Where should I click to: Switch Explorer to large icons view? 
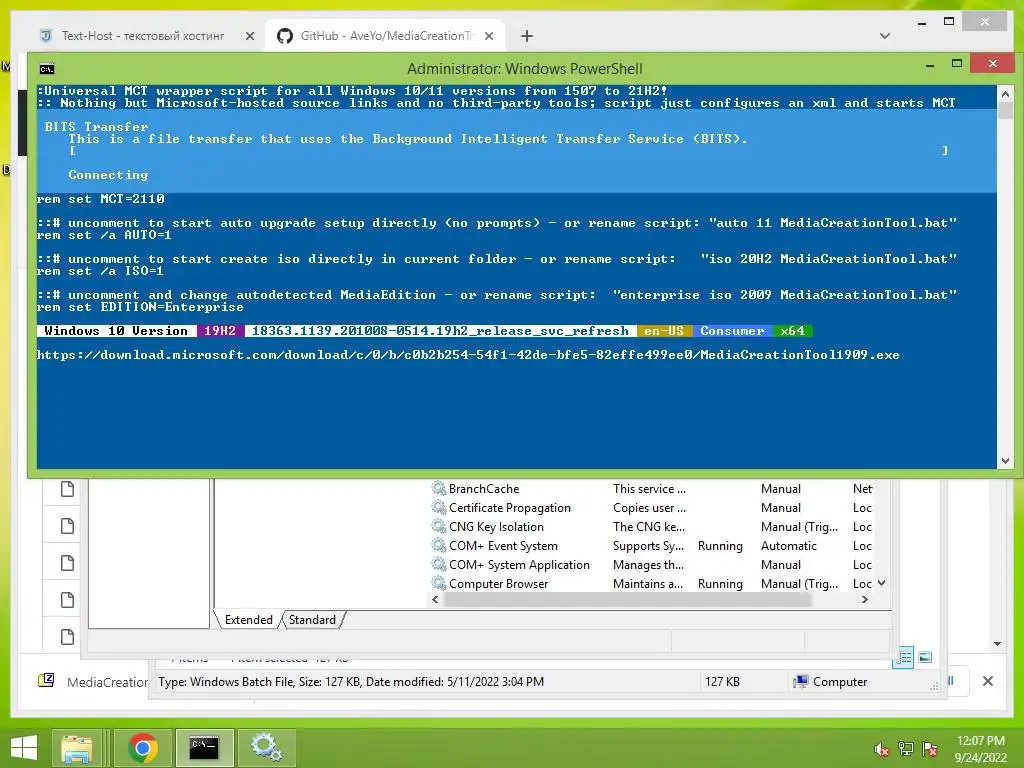pyautogui.click(x=925, y=657)
